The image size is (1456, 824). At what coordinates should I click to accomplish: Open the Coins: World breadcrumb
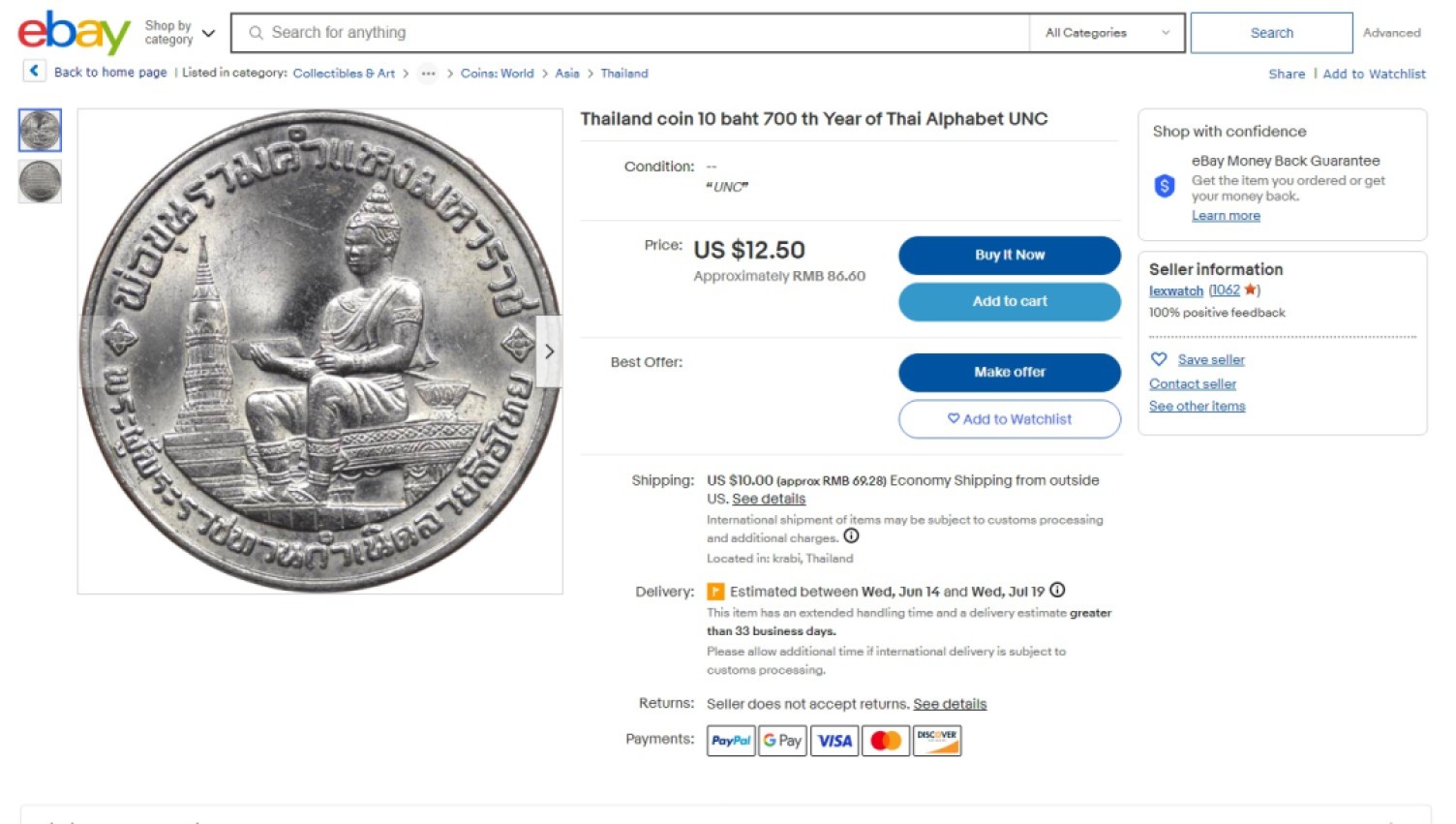tap(497, 74)
